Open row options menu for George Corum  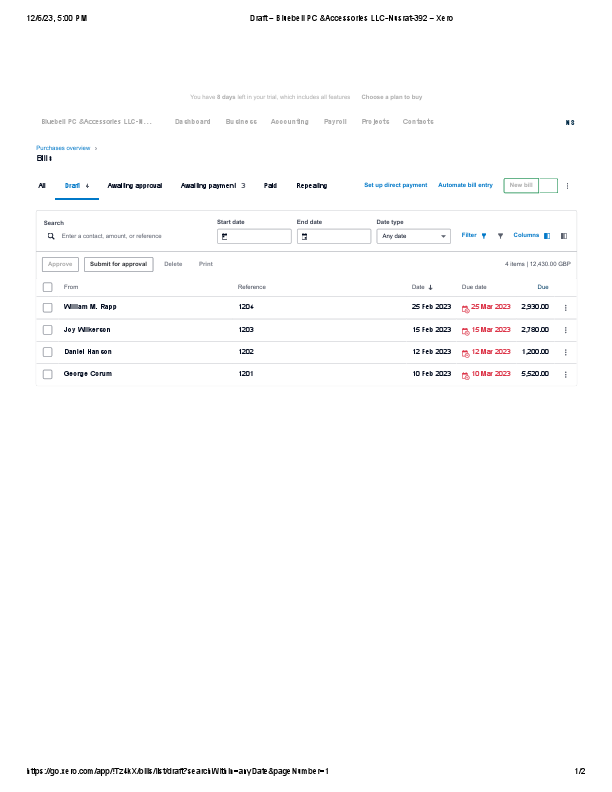pos(566,374)
